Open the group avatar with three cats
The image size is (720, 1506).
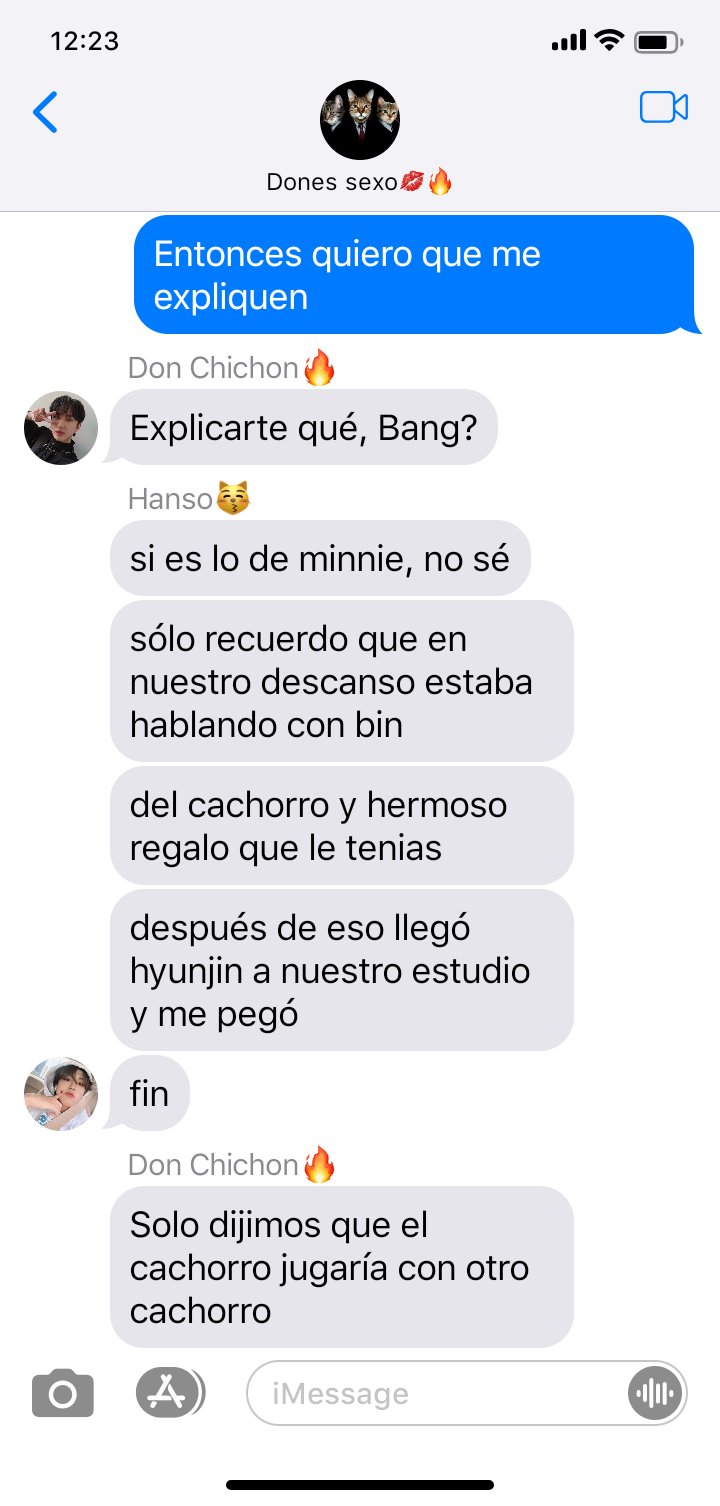coord(359,119)
